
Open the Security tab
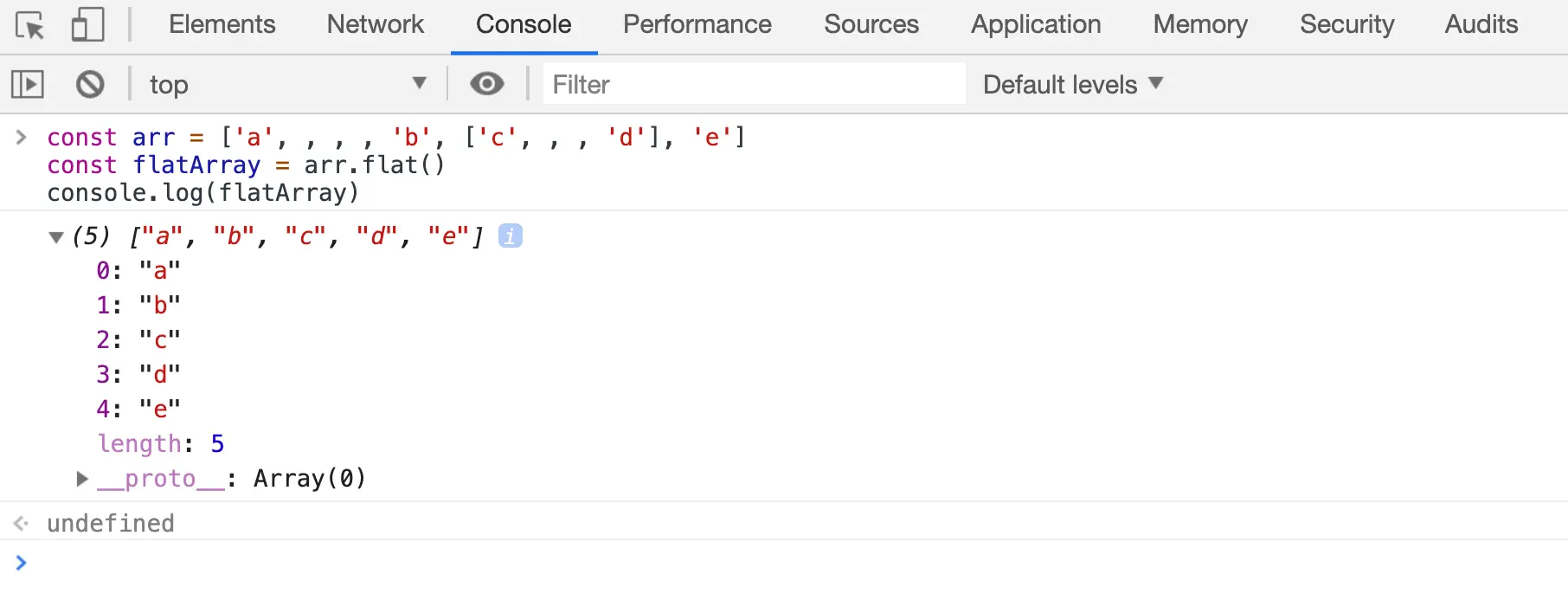[x=1346, y=24]
